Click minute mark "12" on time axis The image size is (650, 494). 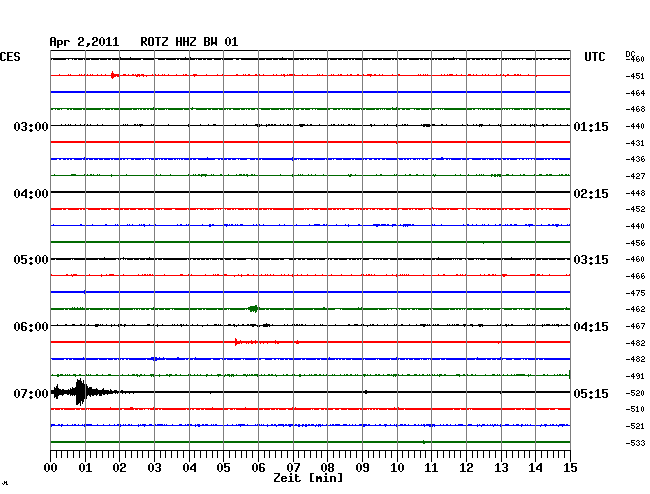click(466, 467)
